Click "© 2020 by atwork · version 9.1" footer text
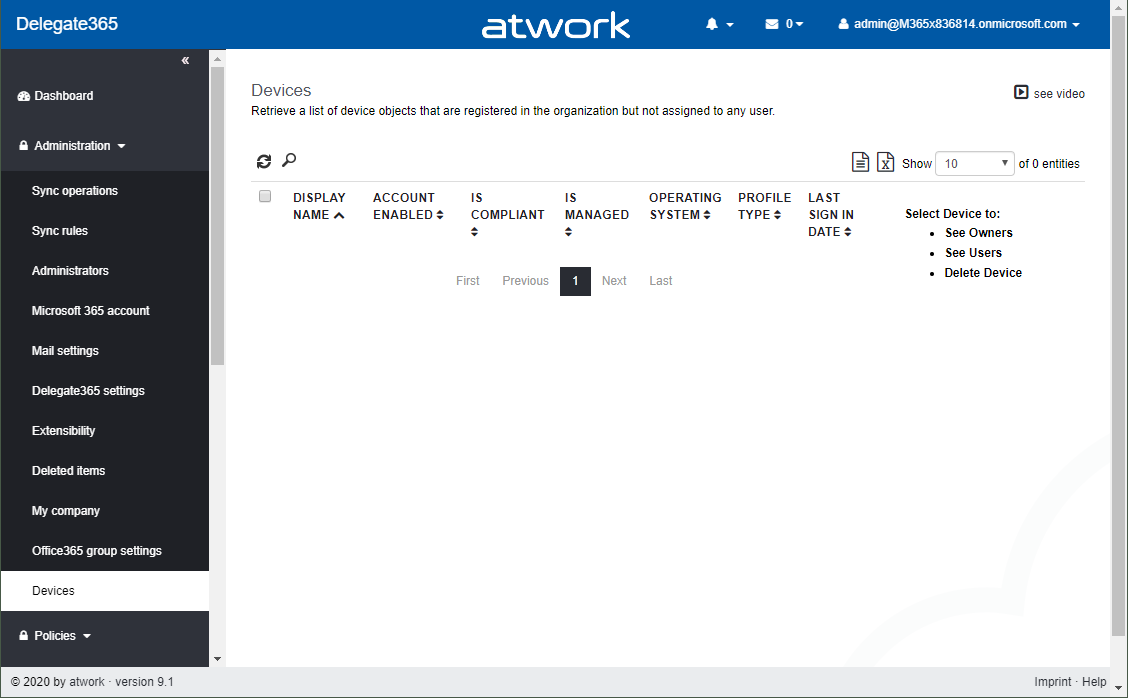The image size is (1128, 698). (92, 681)
